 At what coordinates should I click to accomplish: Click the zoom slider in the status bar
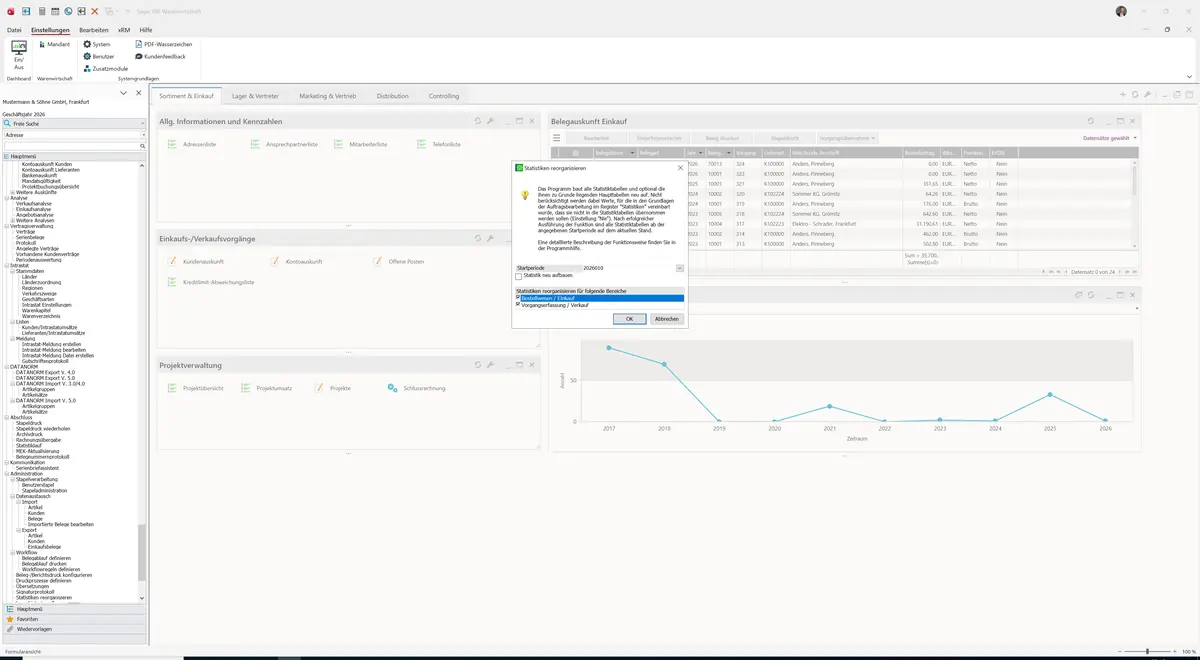(1147, 651)
